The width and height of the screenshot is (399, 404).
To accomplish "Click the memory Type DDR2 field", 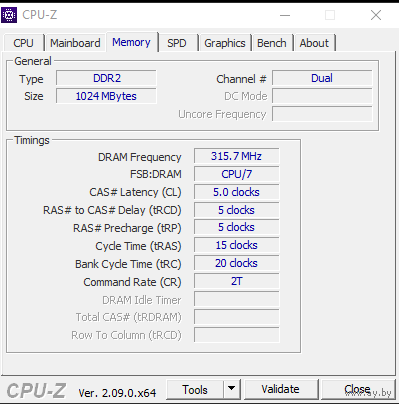I will point(106,78).
